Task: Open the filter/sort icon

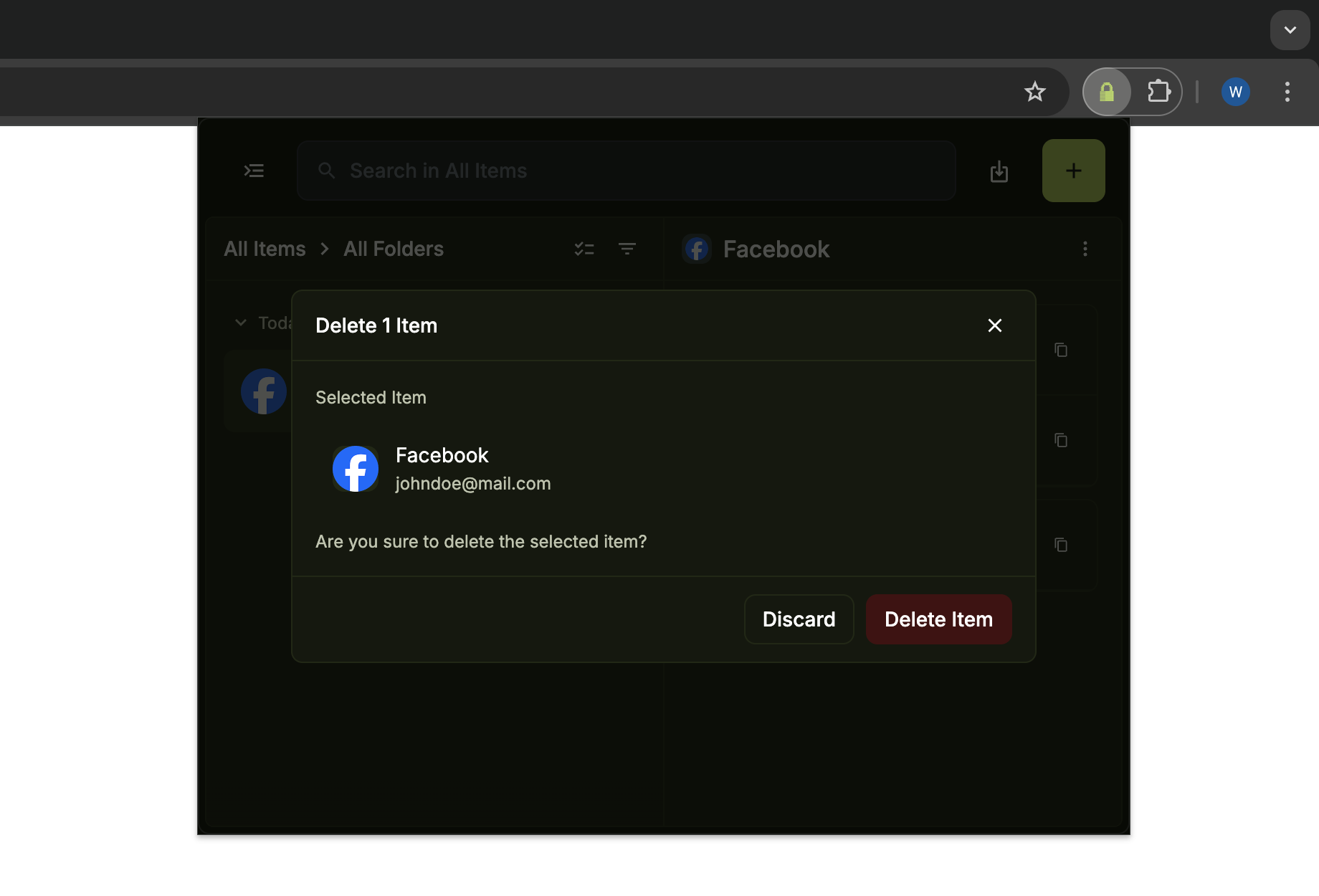Action: [x=627, y=249]
